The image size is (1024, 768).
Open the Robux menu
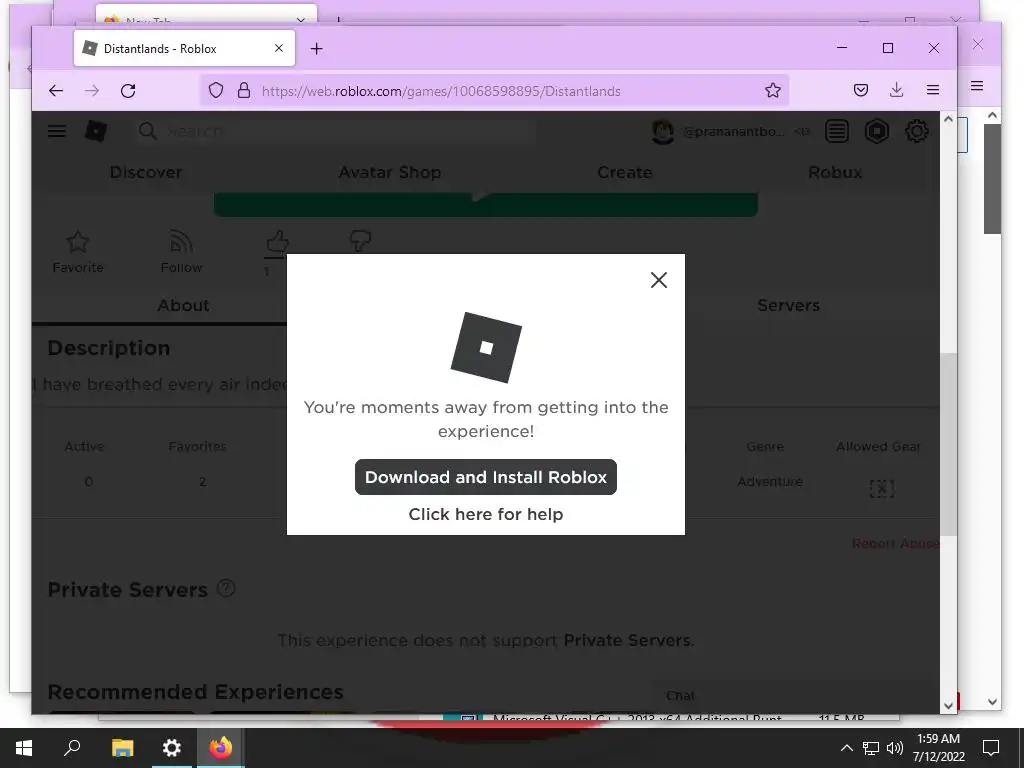(835, 172)
